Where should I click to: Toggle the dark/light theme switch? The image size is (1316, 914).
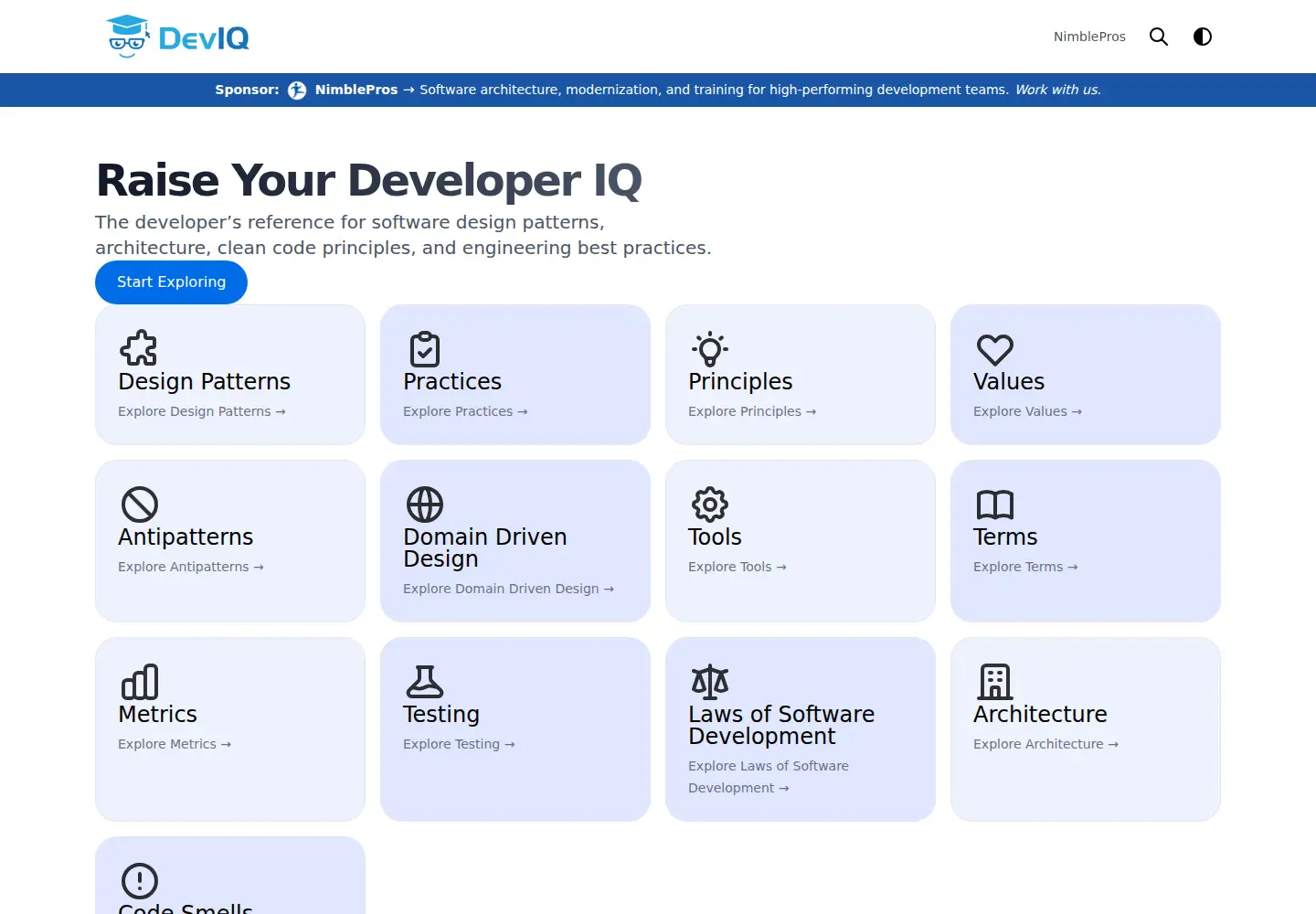click(x=1203, y=37)
